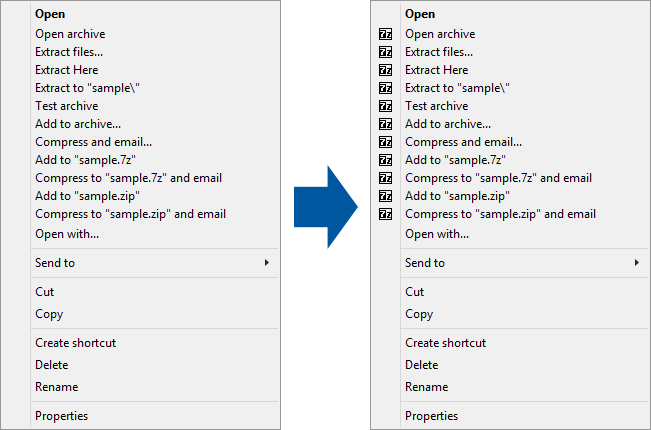651x430 pixels.
Task: Choose Extract Here text in right menu
Action: pos(437,70)
